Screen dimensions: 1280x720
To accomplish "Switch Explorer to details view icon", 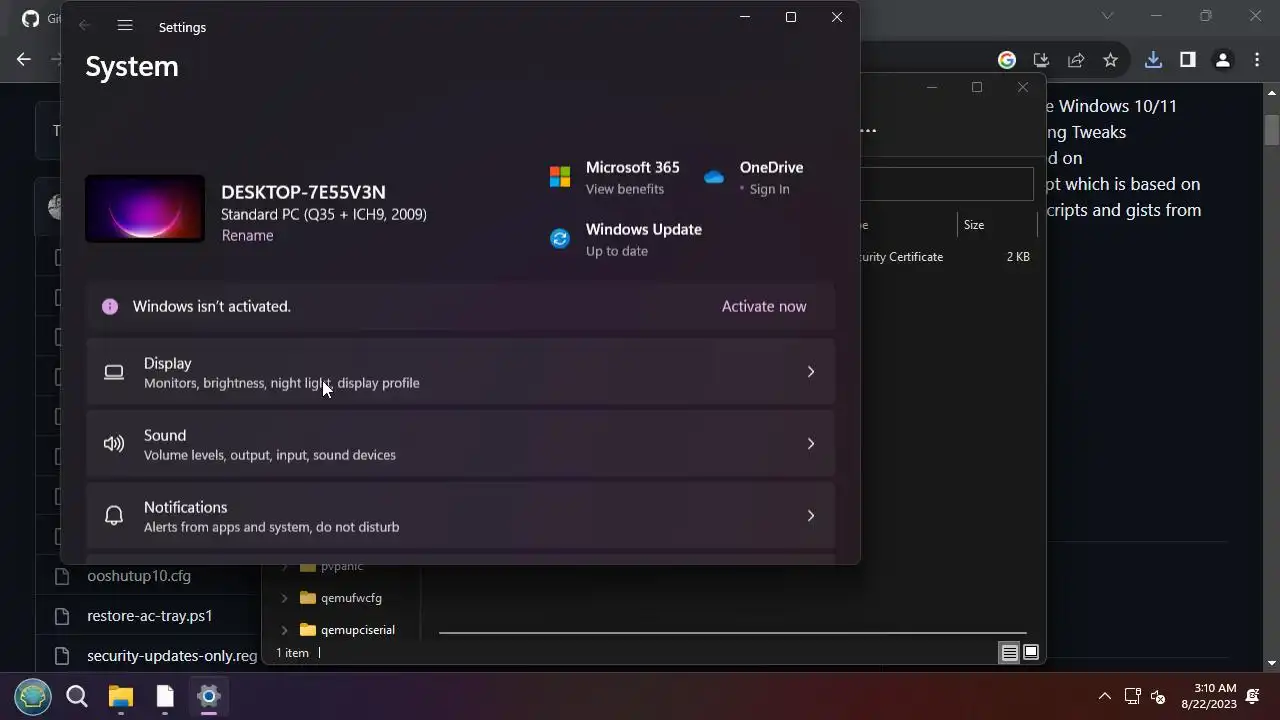I will point(1009,653).
